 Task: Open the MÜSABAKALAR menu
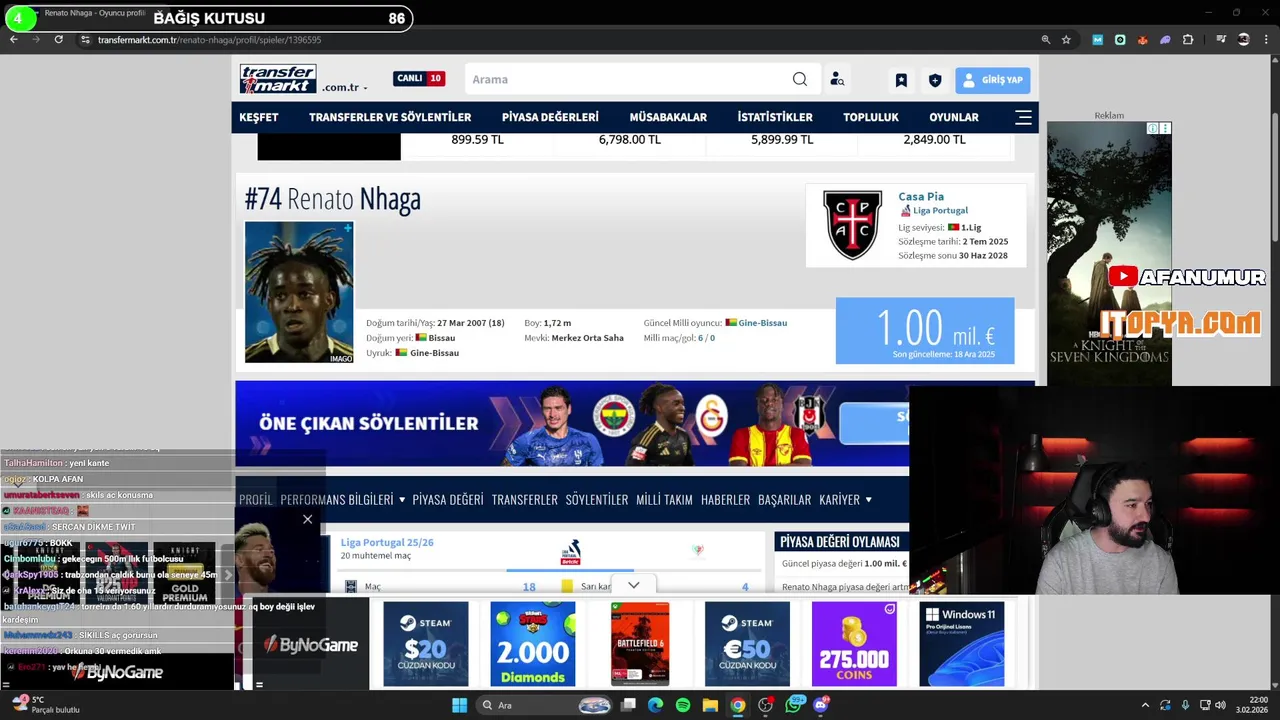pos(668,117)
